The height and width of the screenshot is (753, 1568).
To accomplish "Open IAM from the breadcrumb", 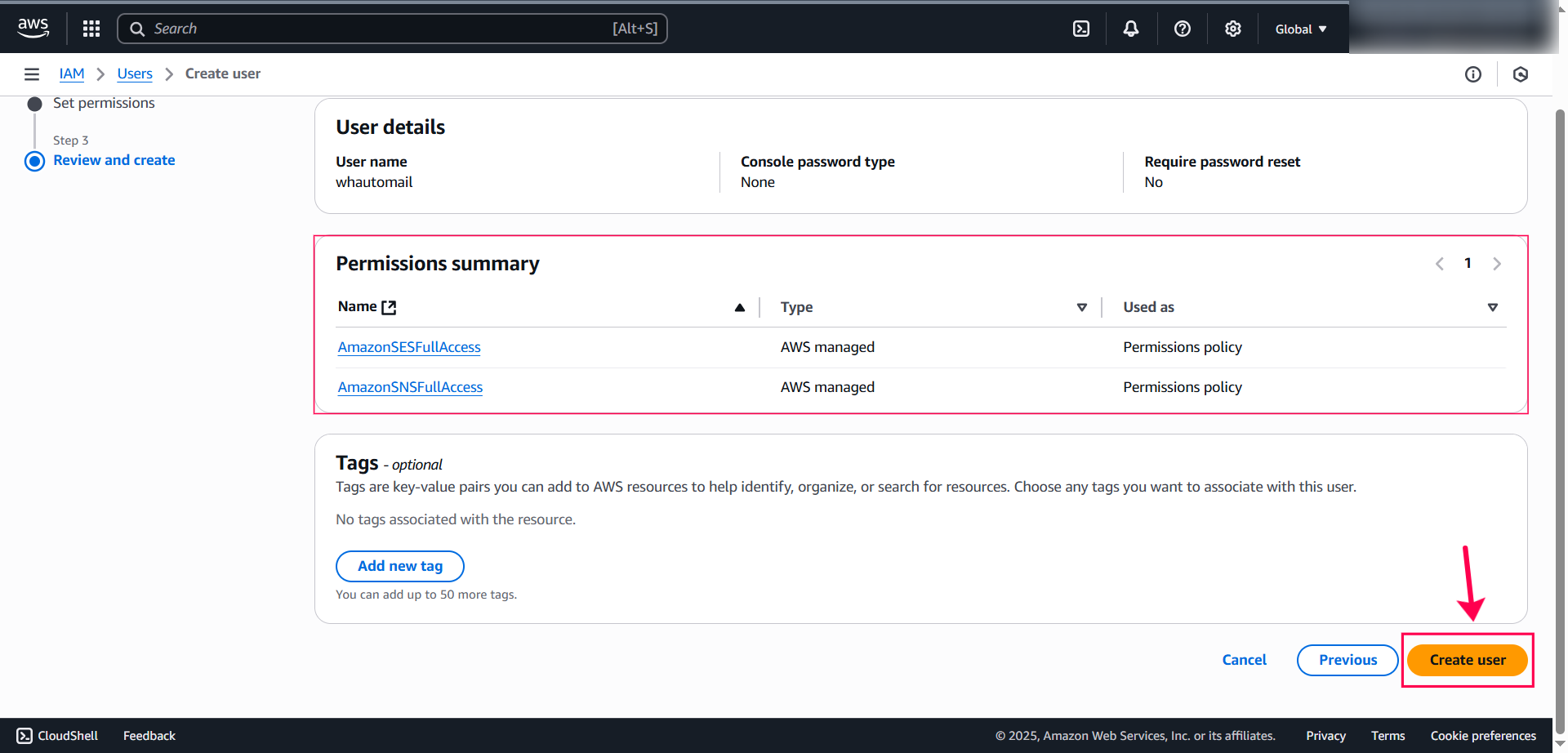I will 71,74.
